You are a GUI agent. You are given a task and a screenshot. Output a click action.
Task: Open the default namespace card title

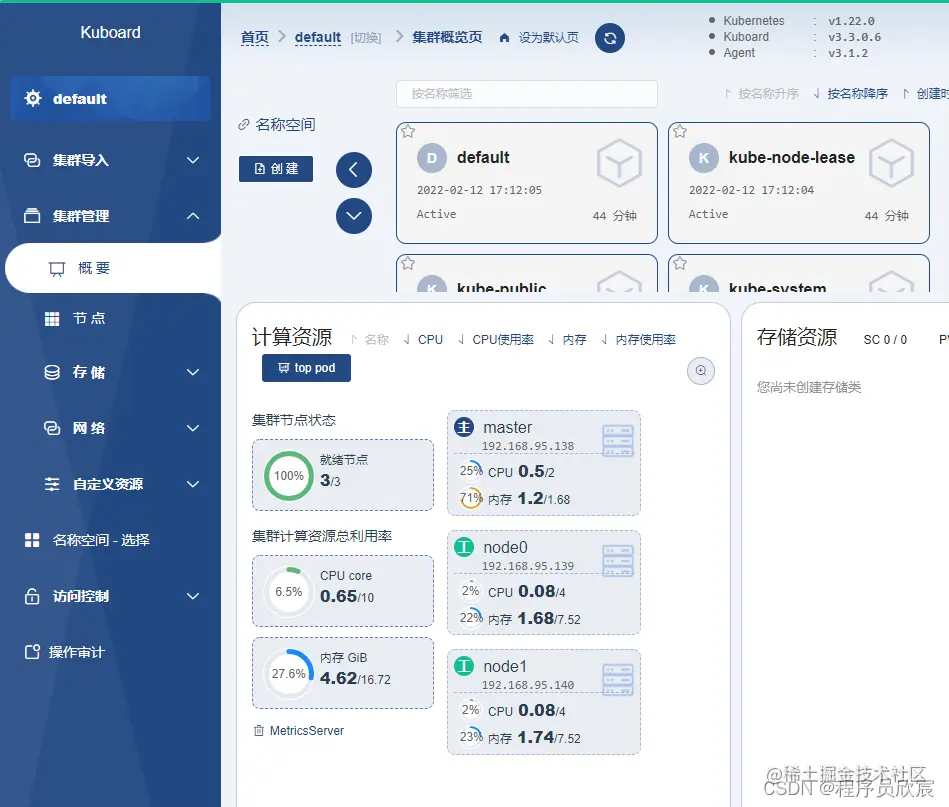coord(483,157)
